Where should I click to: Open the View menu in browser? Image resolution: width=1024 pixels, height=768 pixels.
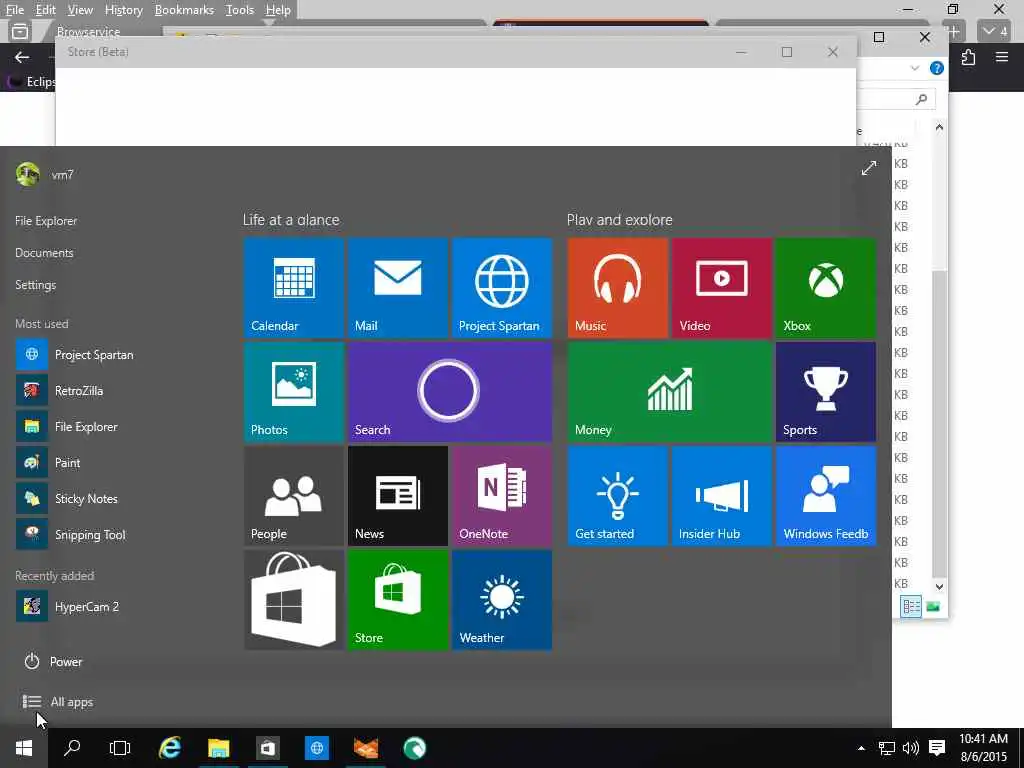tap(80, 10)
